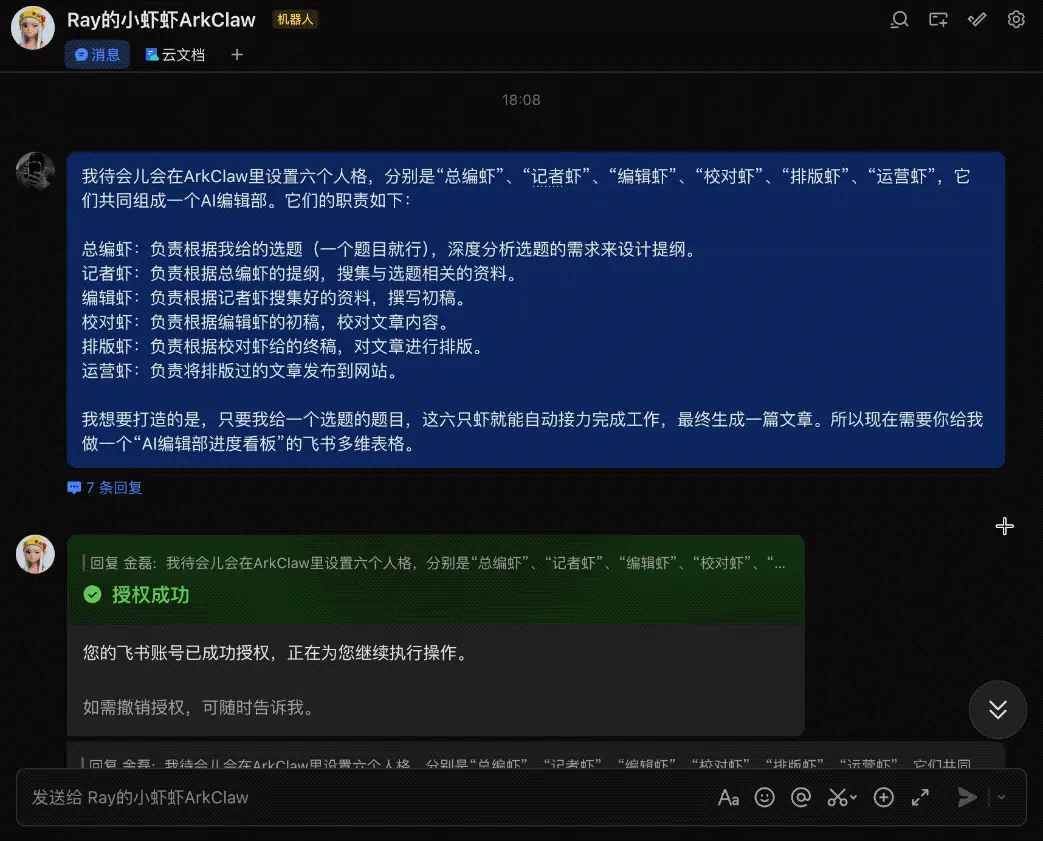The height and width of the screenshot is (841, 1043).
Task: Click the scroll-to-bottom double chevron button
Action: click(997, 710)
